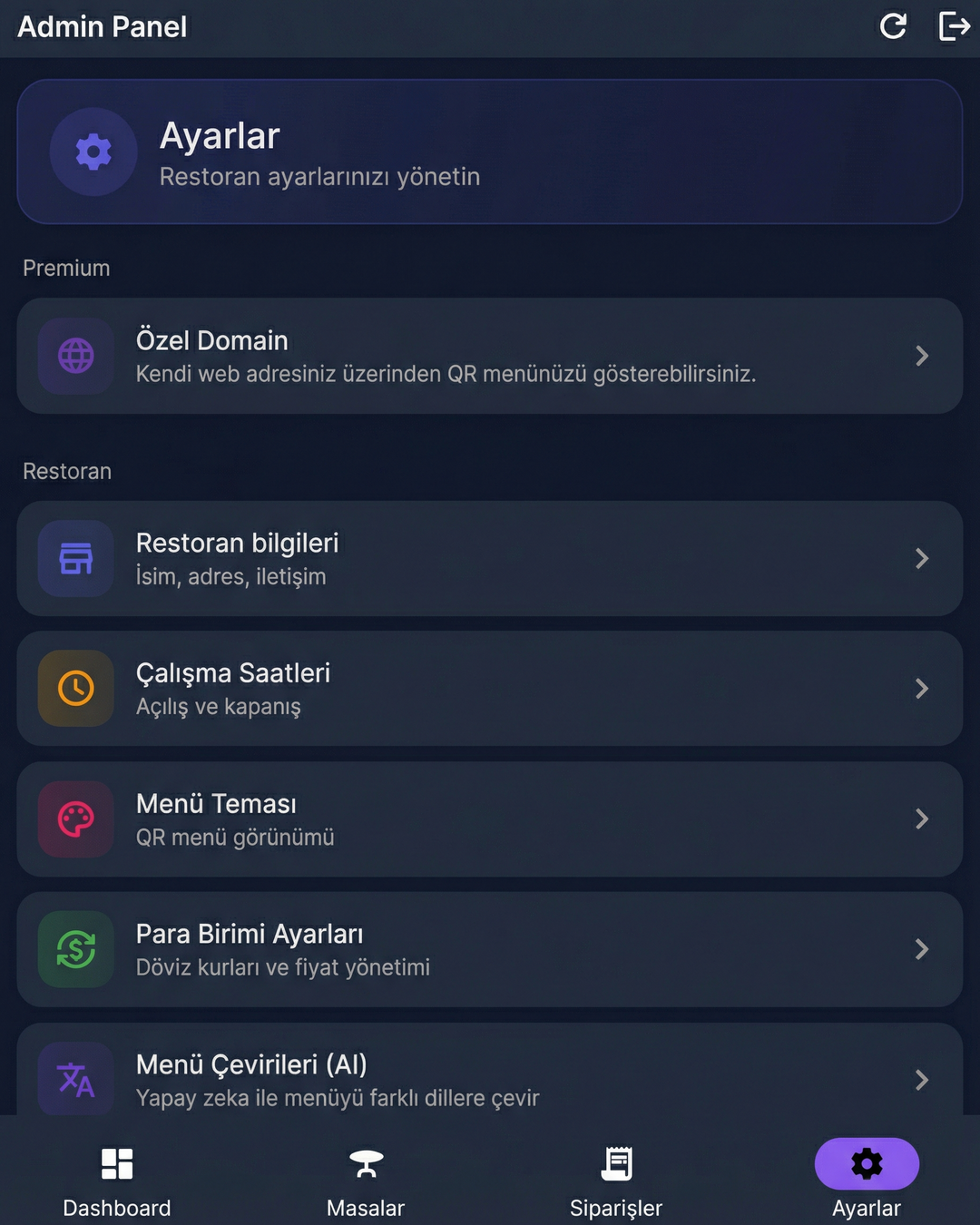Open the Siparişler tab
The width and height of the screenshot is (980, 1225).
pos(616,1177)
